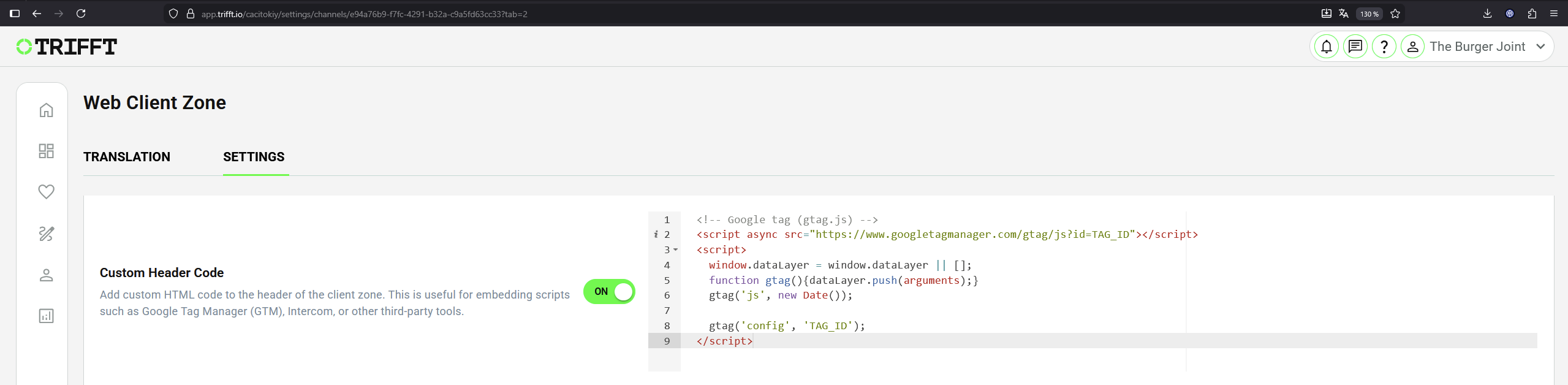The image size is (1568, 385).
Task: Click the translate page icon
Action: 1344,13
